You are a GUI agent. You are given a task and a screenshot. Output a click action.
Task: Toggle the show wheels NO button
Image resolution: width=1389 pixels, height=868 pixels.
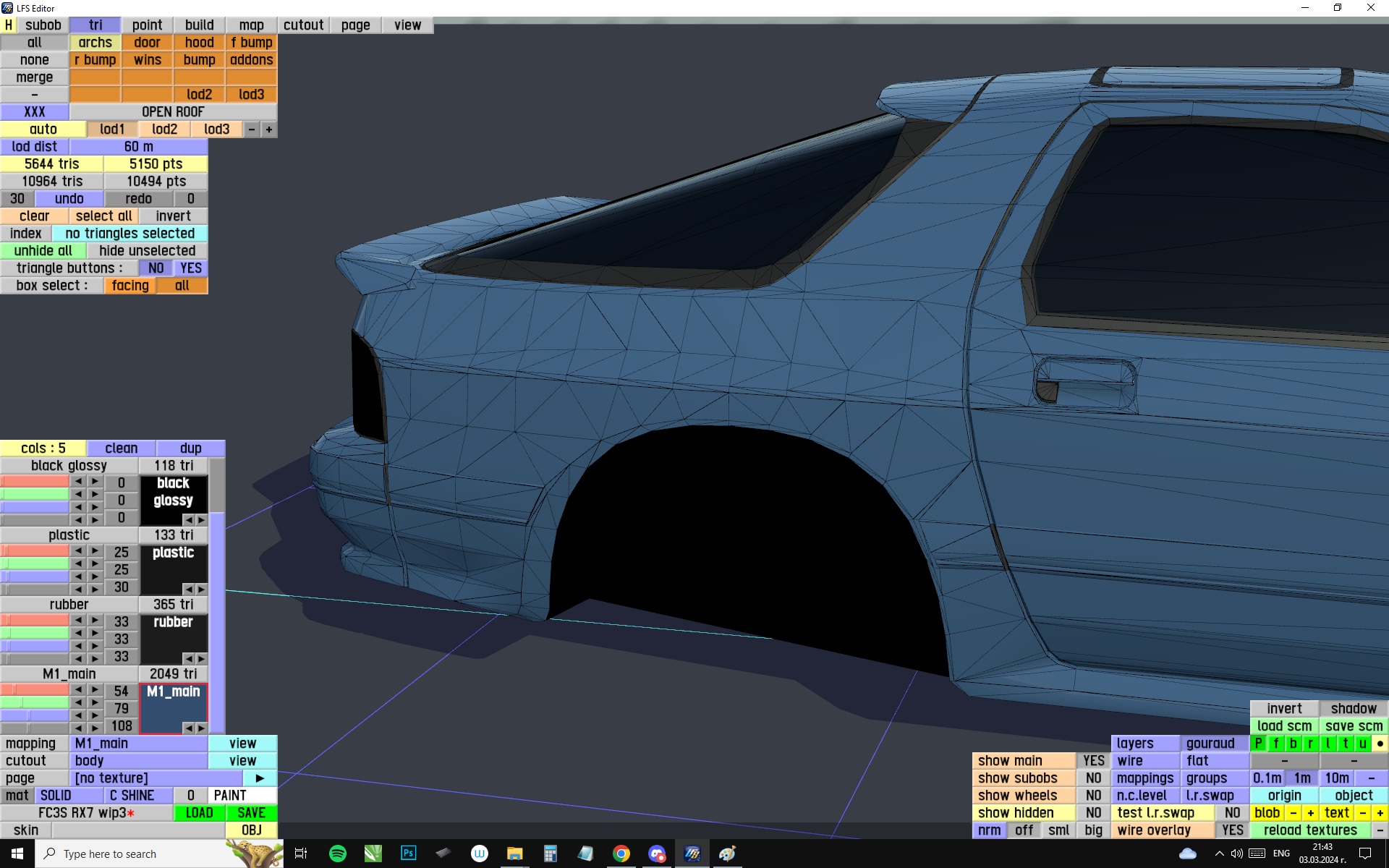click(x=1093, y=795)
